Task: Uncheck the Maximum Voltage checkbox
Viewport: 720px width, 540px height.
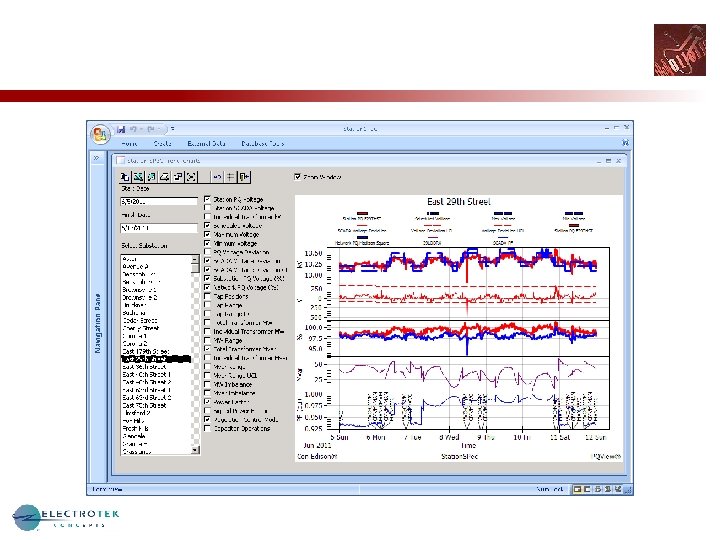Action: (x=207, y=234)
